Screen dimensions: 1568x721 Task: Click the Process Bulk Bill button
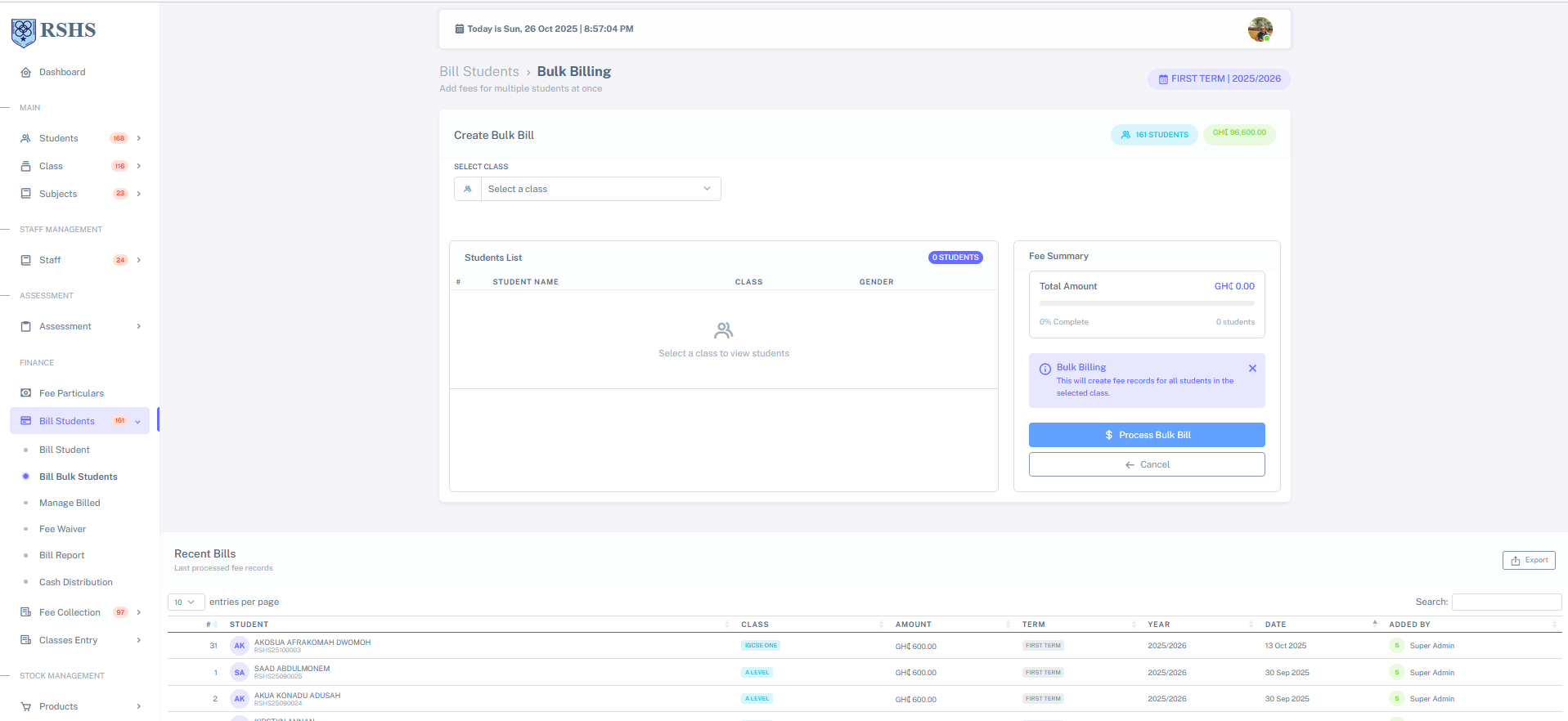point(1147,435)
